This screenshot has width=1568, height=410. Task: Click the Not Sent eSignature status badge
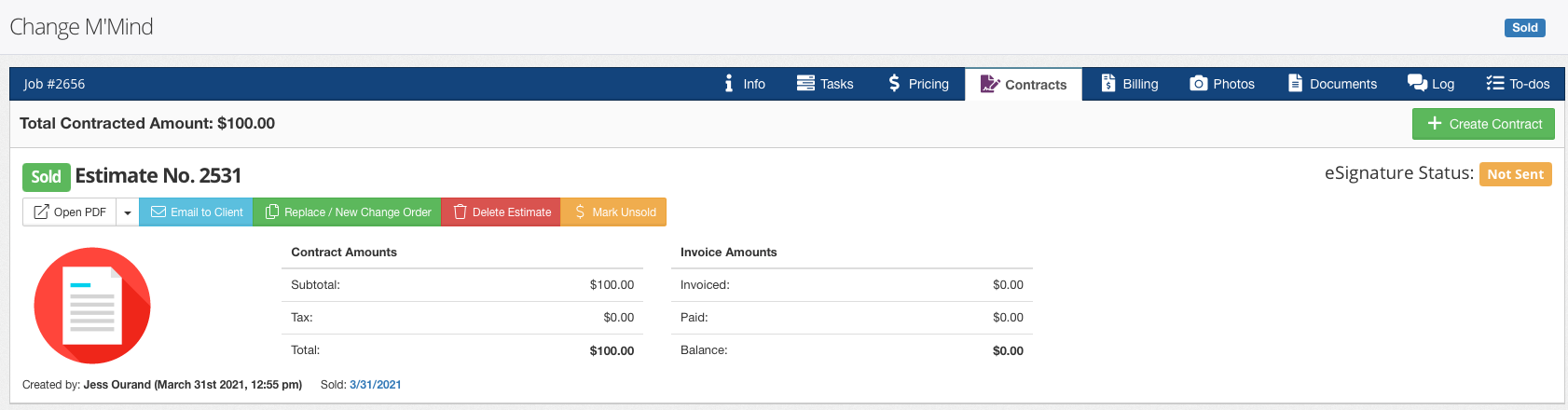click(x=1515, y=174)
